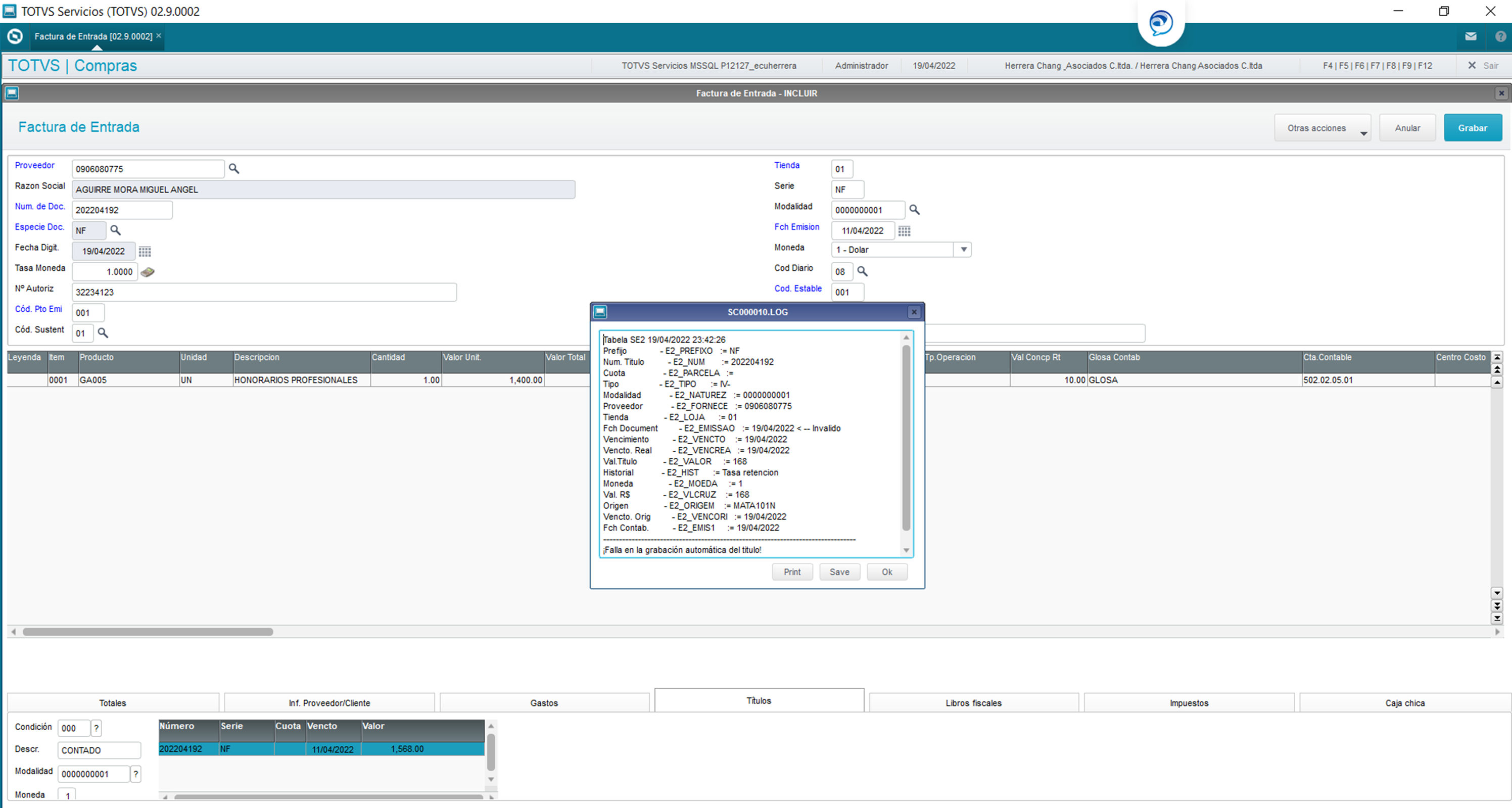Image resolution: width=1512 pixels, height=808 pixels.
Task: Click the log dialog scroll down arrow
Action: click(x=906, y=550)
